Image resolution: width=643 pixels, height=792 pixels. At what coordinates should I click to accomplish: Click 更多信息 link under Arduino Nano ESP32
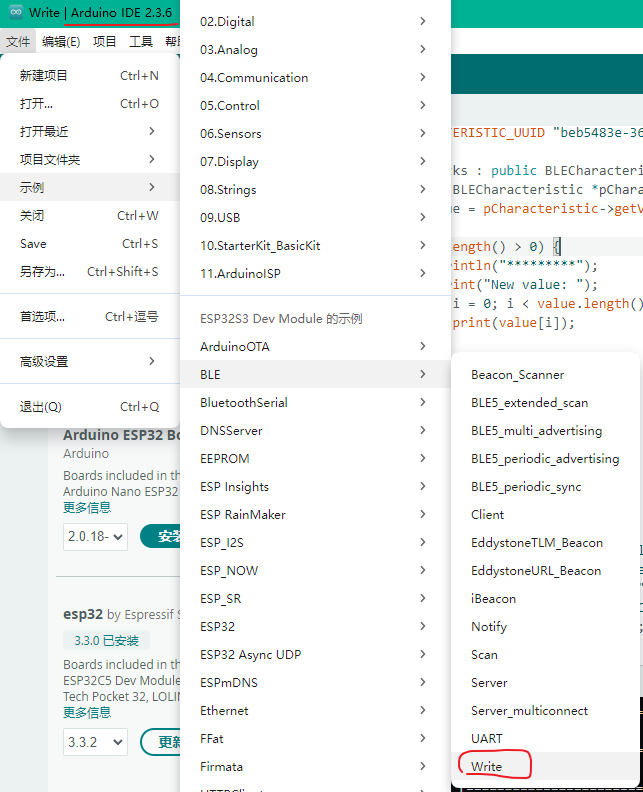pos(87,508)
